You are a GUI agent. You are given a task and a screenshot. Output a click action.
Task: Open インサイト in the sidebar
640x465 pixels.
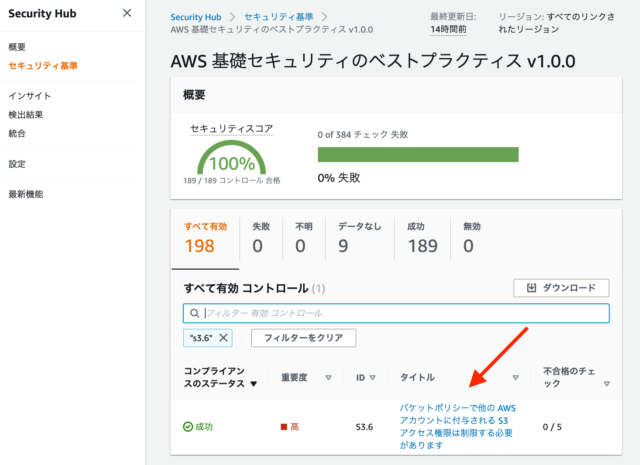[x=29, y=96]
